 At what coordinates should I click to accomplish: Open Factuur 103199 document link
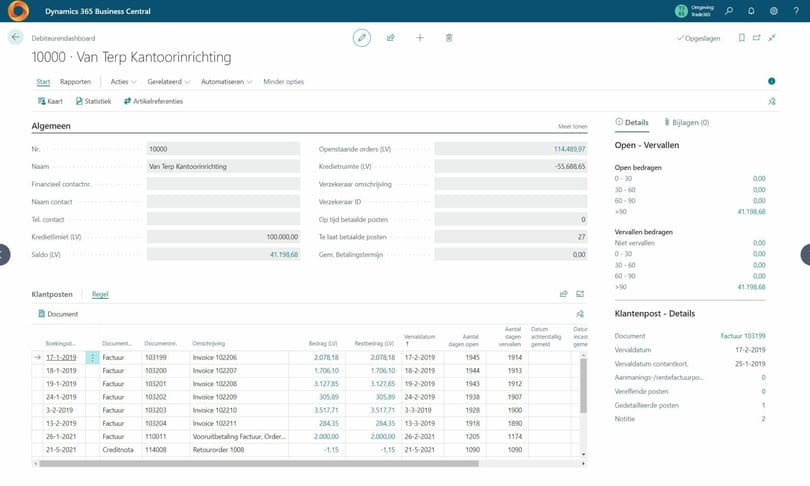click(x=743, y=336)
